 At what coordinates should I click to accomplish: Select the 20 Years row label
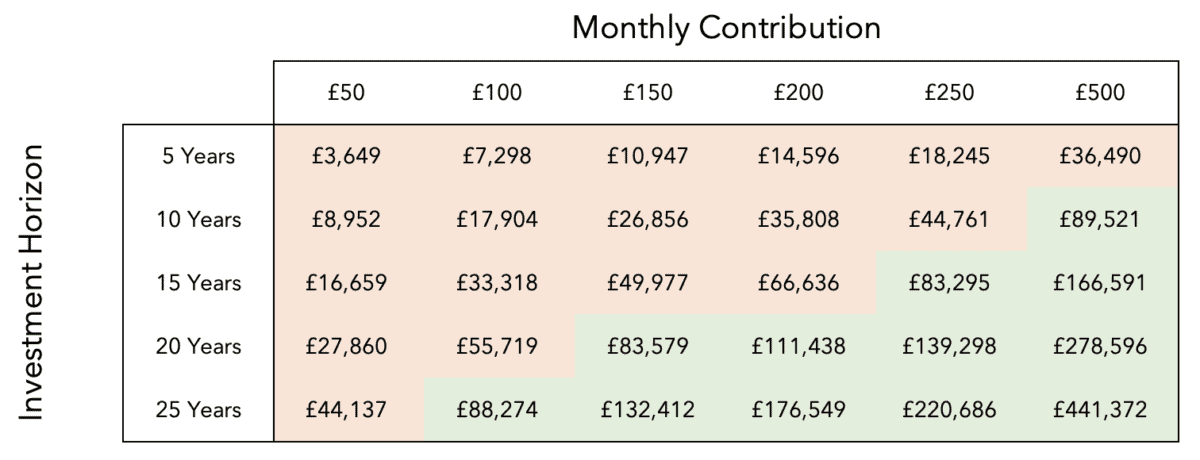coord(199,347)
